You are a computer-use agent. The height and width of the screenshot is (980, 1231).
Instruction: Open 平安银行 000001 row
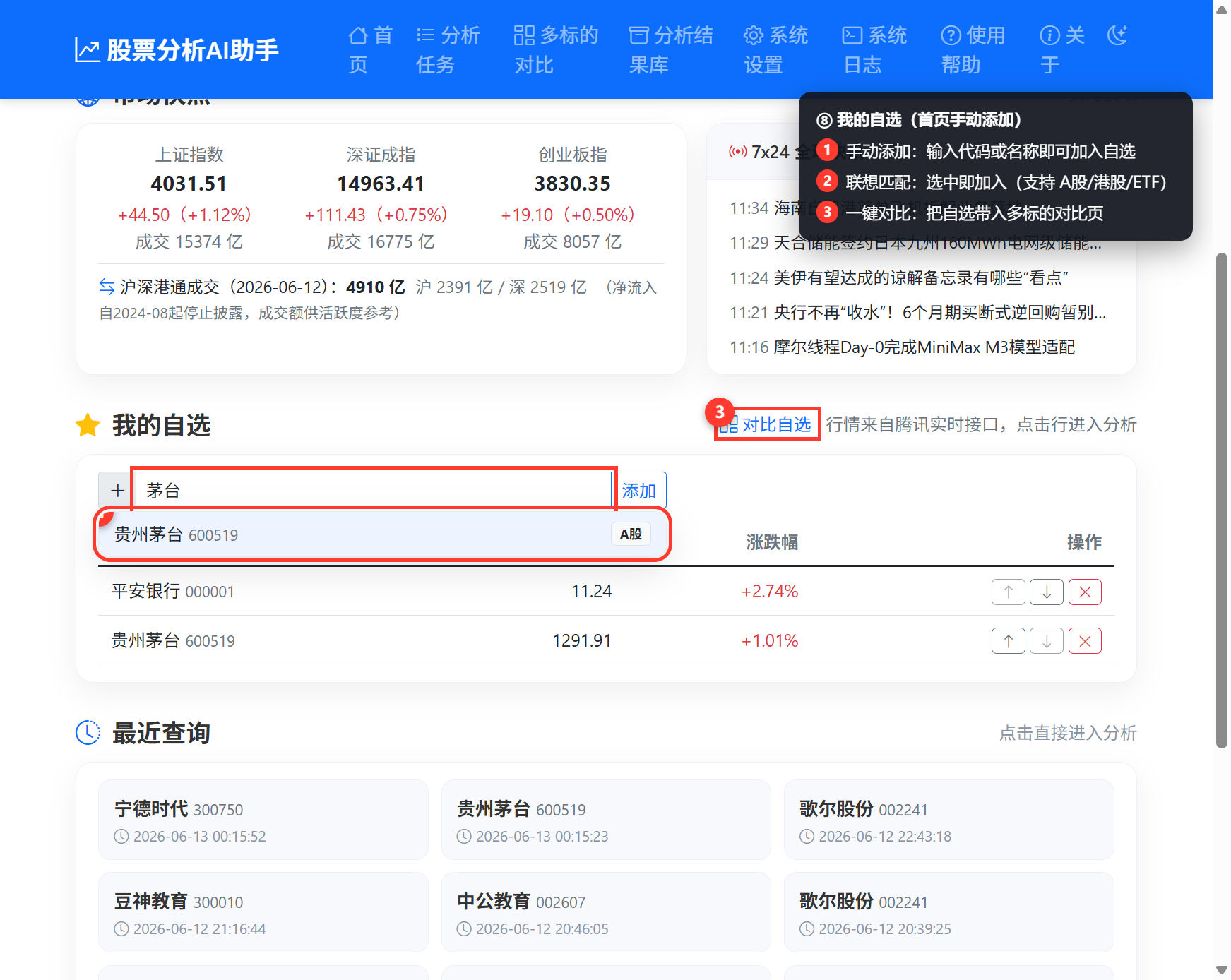606,591
